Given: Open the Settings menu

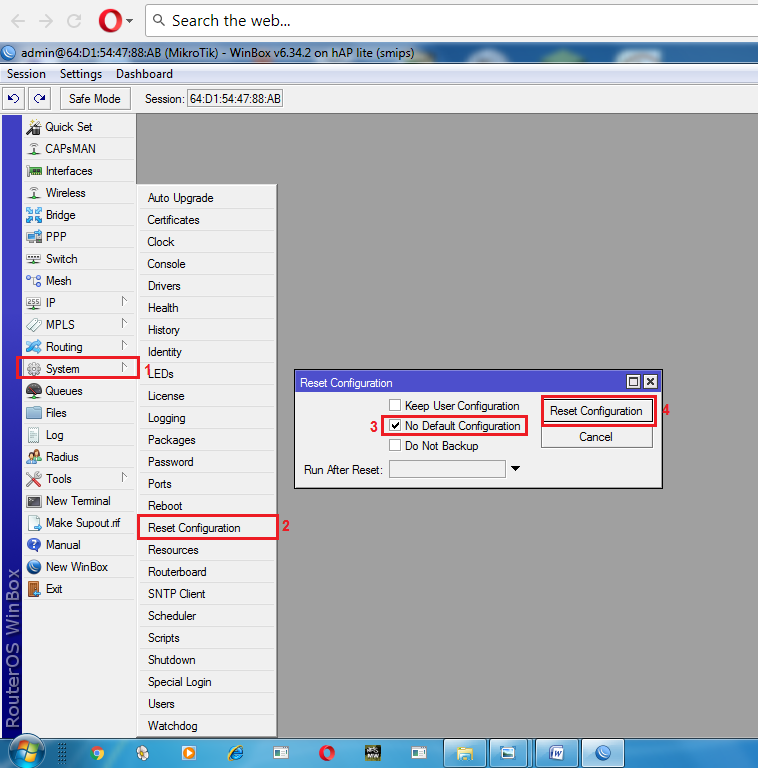Looking at the screenshot, I should [x=81, y=74].
